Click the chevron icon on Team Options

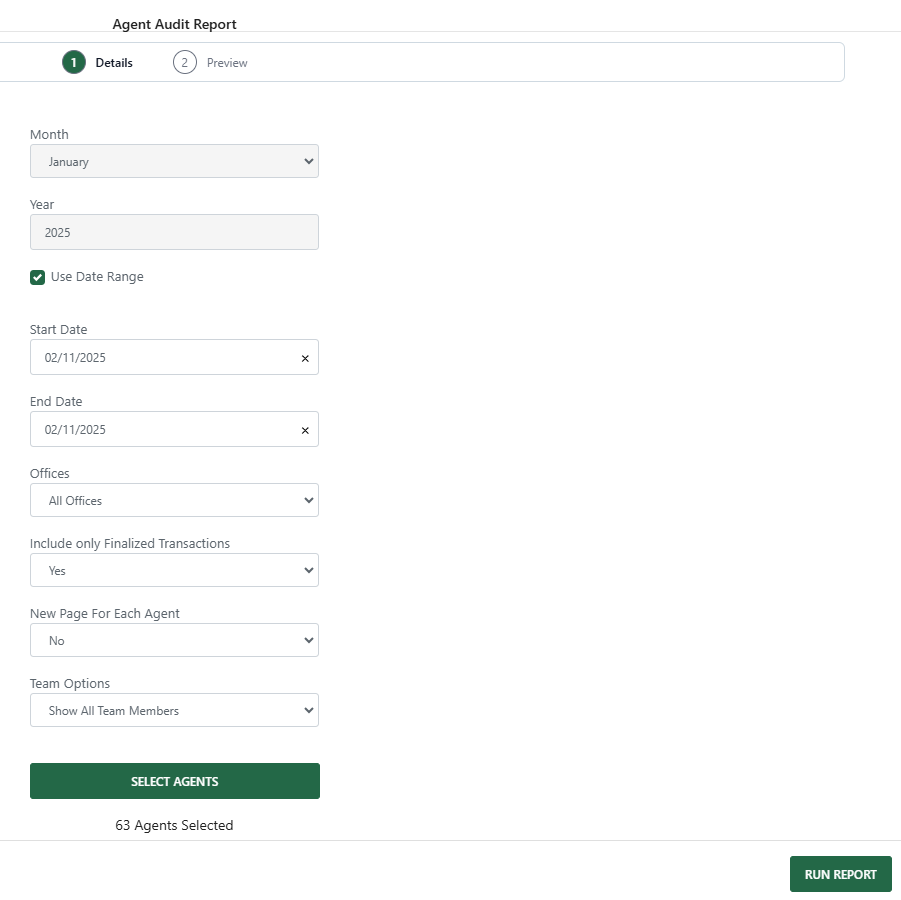pyautogui.click(x=309, y=710)
